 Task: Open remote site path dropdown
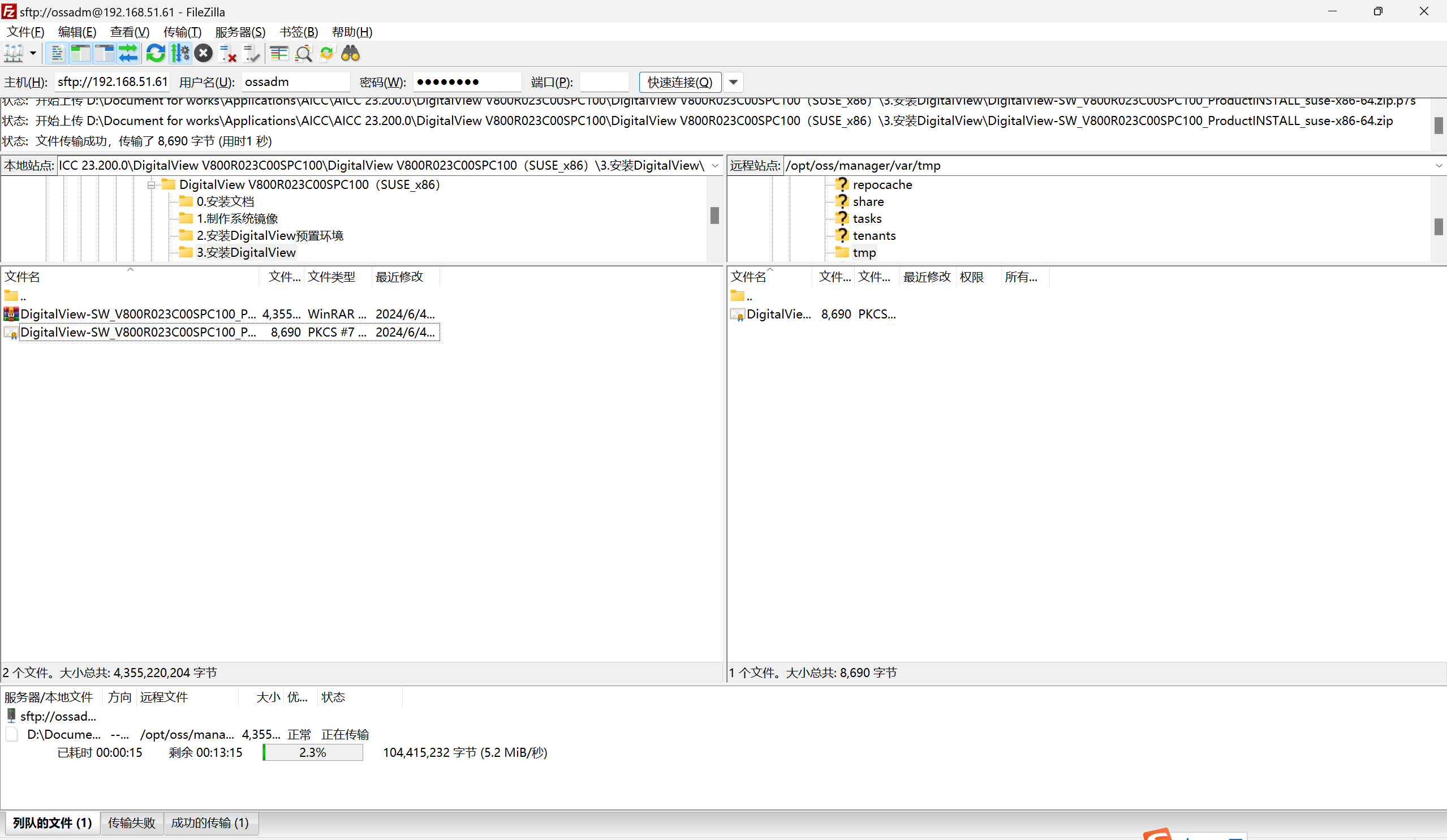[x=1439, y=165]
